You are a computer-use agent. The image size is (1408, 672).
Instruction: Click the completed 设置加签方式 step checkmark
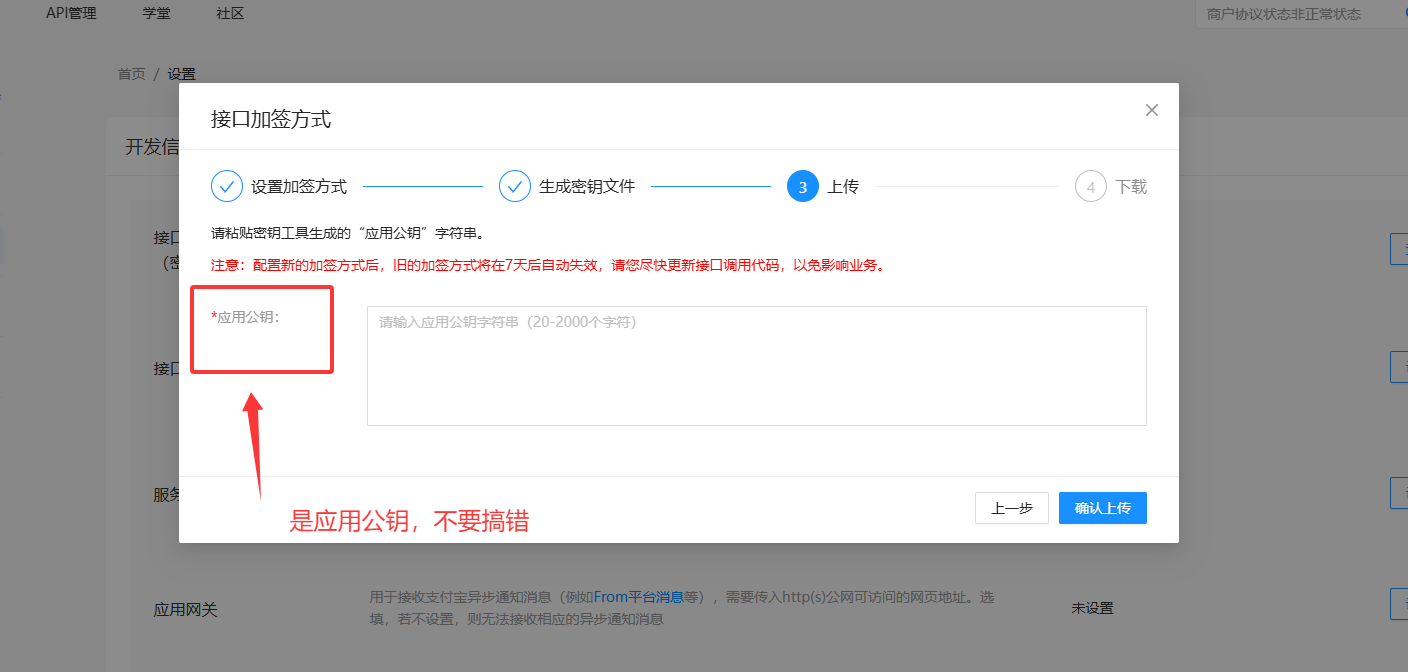click(x=226, y=186)
